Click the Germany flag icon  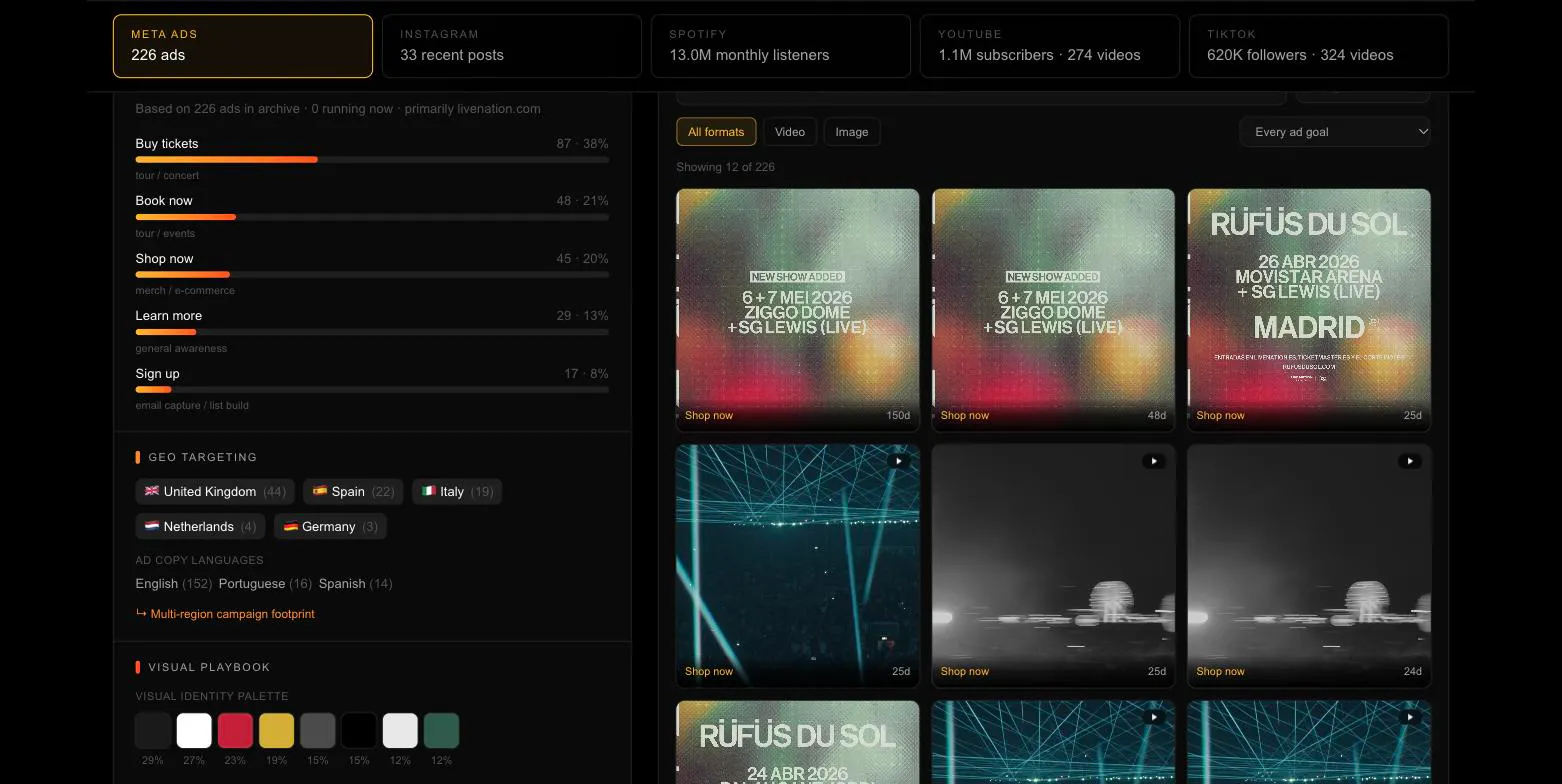pos(291,526)
